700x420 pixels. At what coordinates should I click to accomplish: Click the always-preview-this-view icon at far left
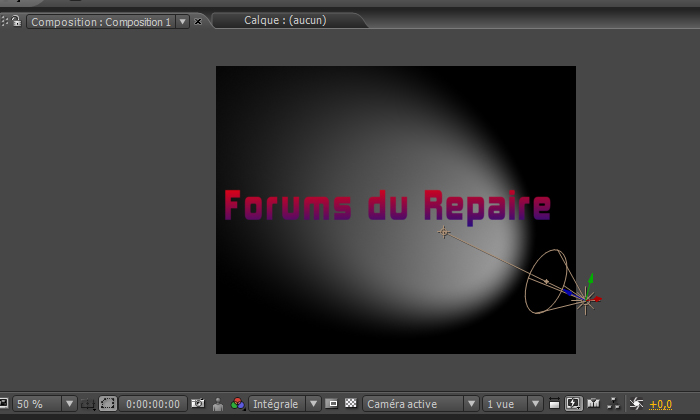click(x=4, y=403)
